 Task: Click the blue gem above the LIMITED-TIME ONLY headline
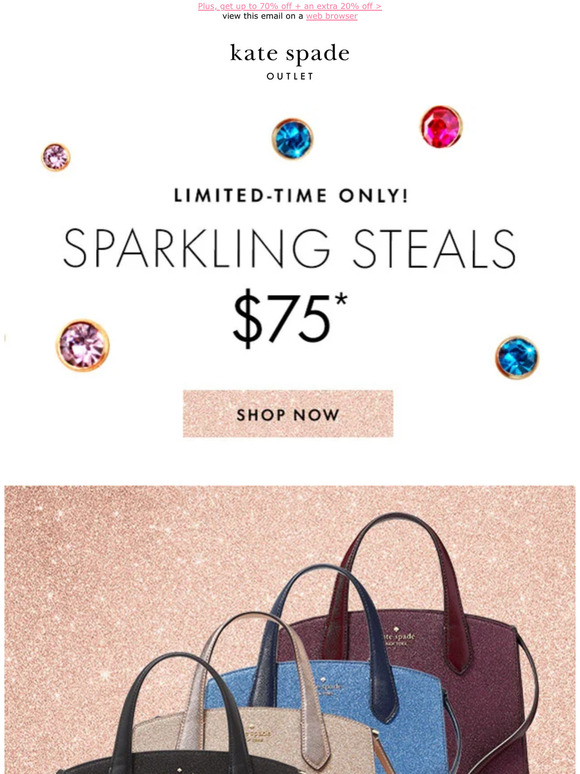pos(292,139)
